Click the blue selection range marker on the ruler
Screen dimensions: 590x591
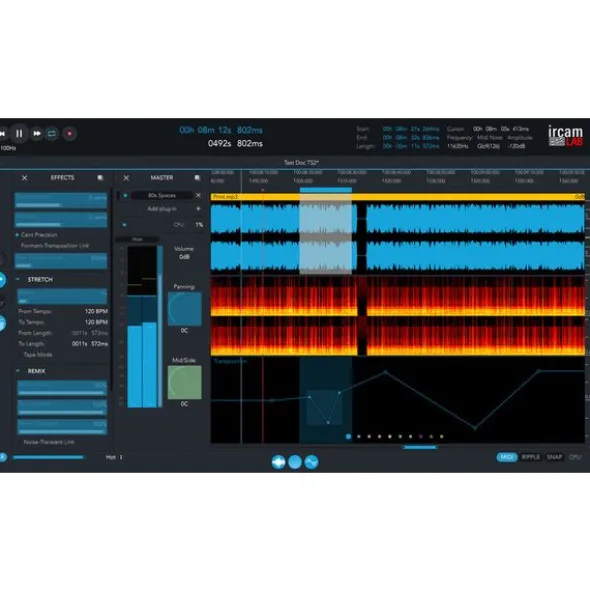326,190
